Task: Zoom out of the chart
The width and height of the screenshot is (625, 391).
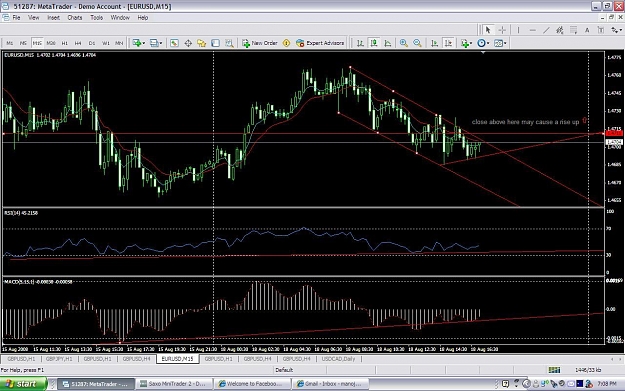Action: [x=417, y=43]
